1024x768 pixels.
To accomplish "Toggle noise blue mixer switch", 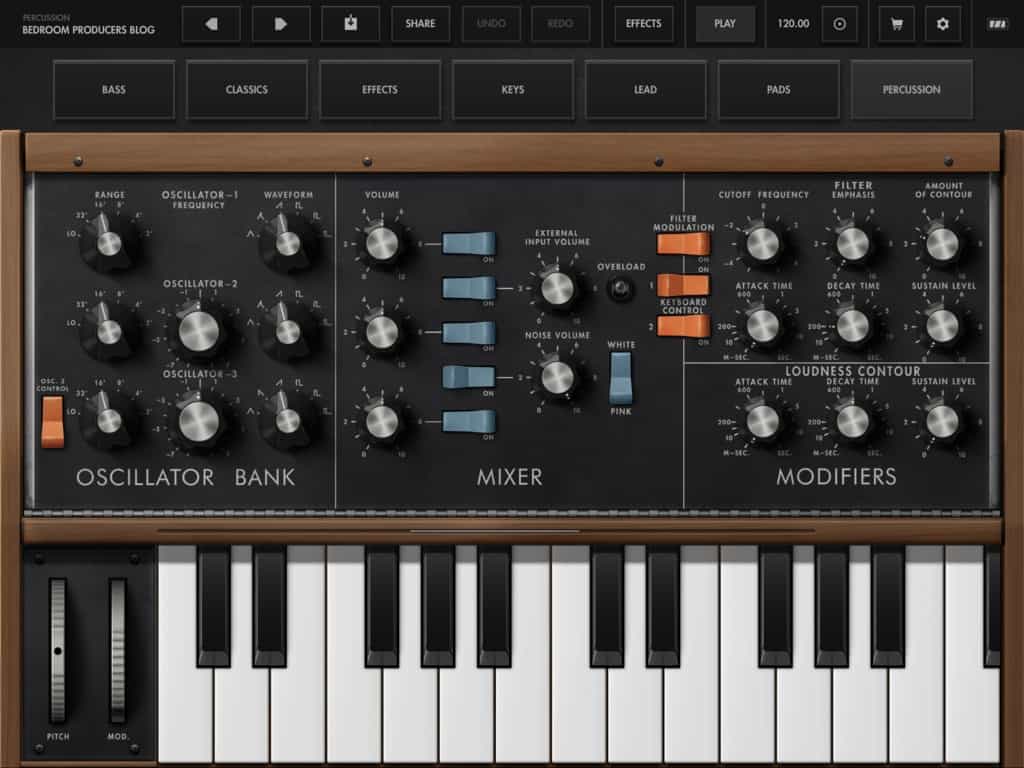I will [x=469, y=377].
